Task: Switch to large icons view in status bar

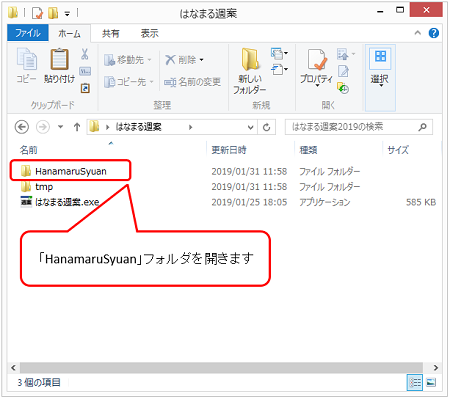Action: (431, 382)
